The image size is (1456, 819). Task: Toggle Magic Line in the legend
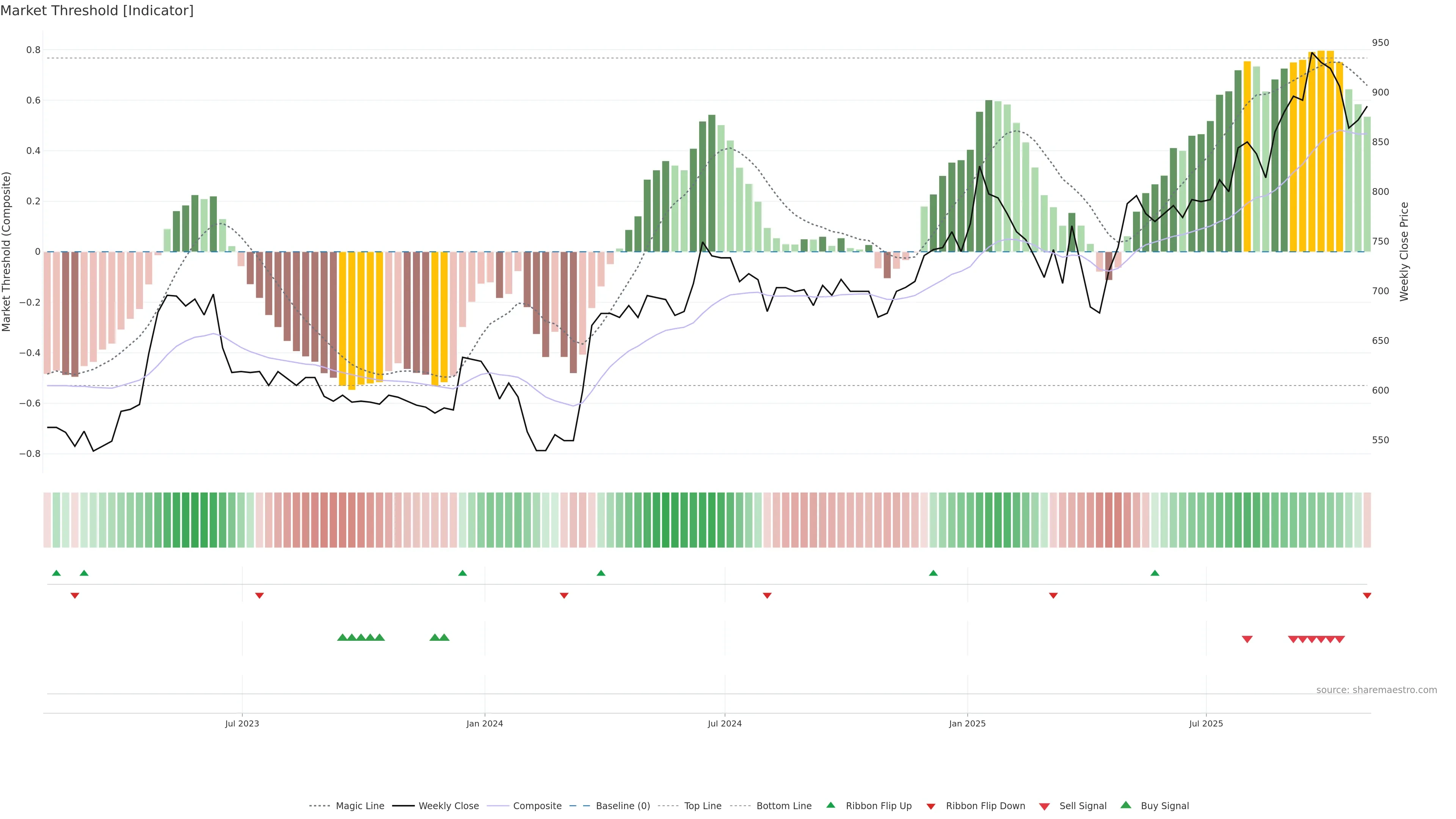tap(359, 805)
